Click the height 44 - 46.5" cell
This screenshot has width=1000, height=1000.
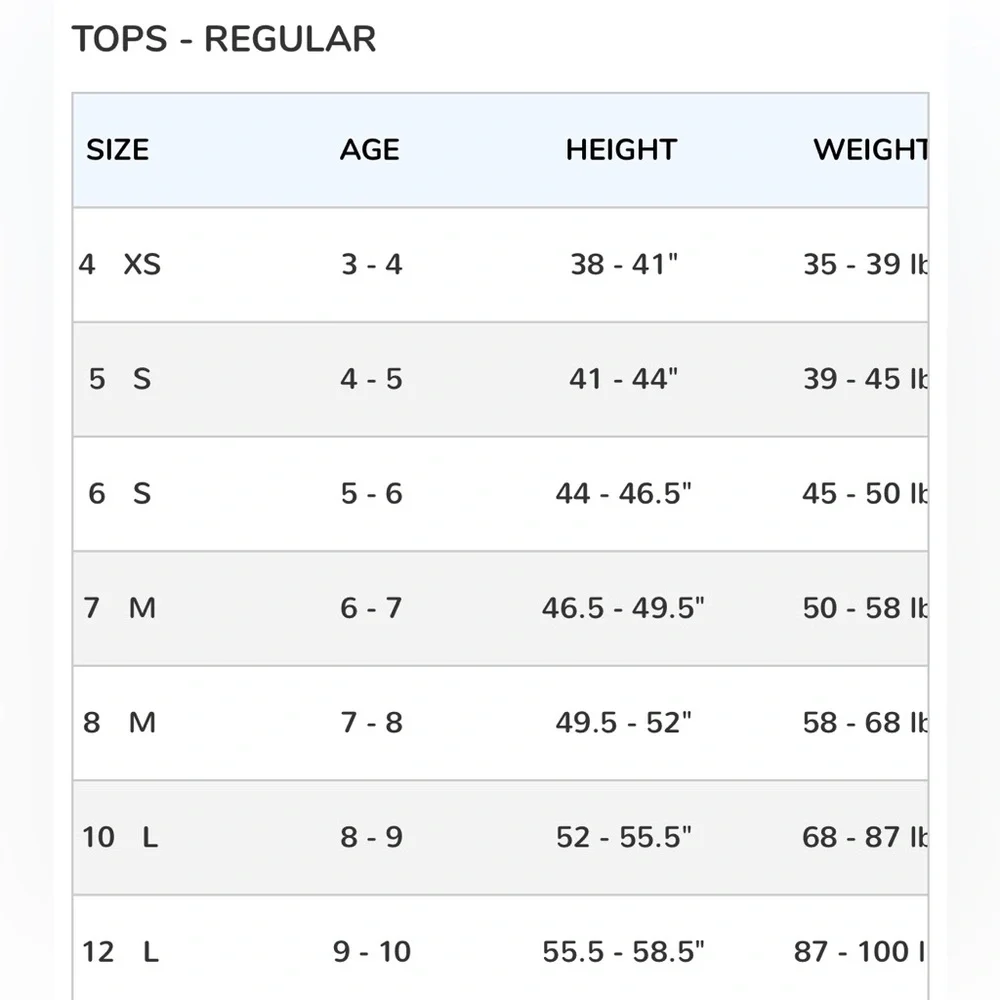624,493
